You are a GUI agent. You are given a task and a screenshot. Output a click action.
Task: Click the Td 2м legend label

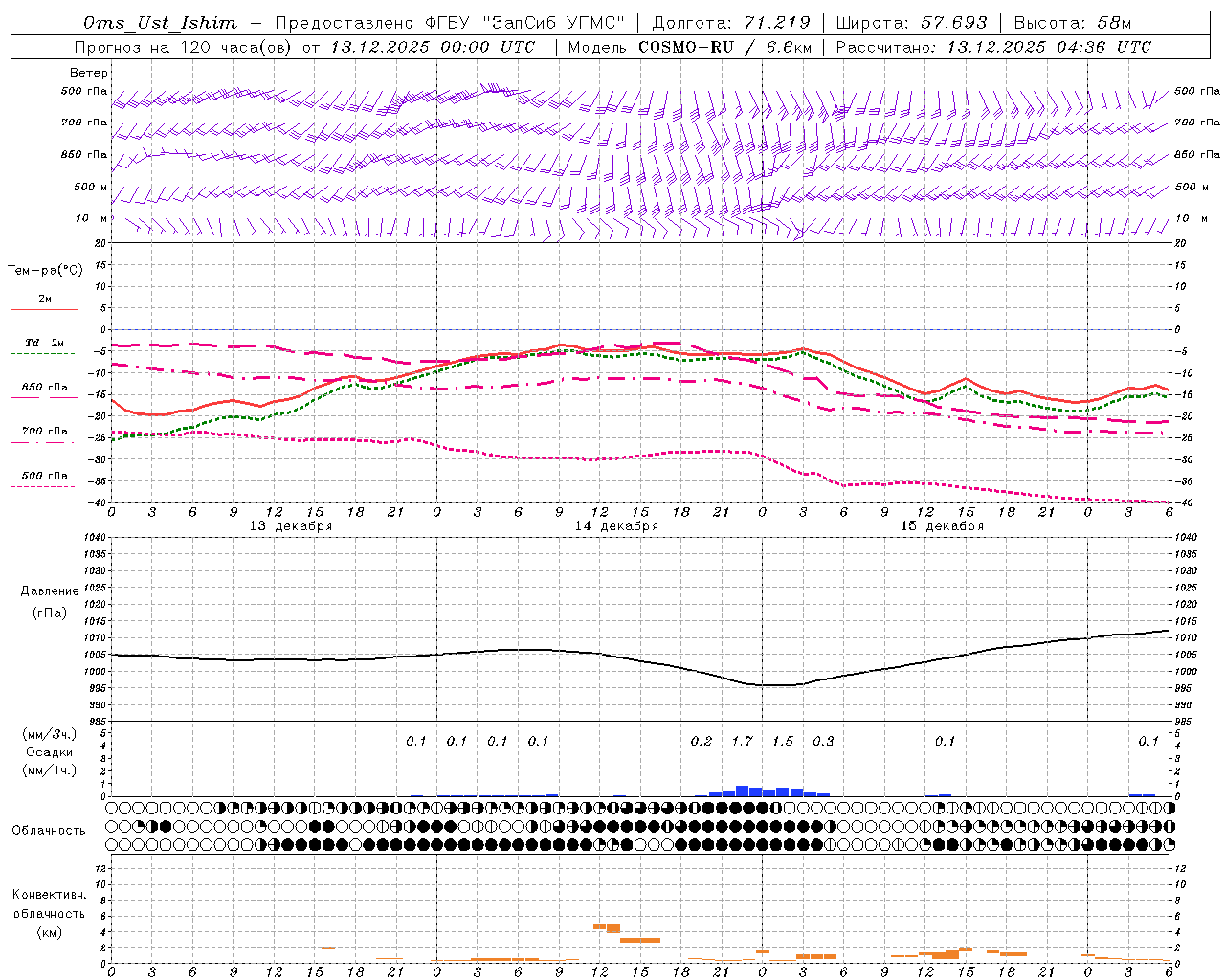click(x=45, y=343)
